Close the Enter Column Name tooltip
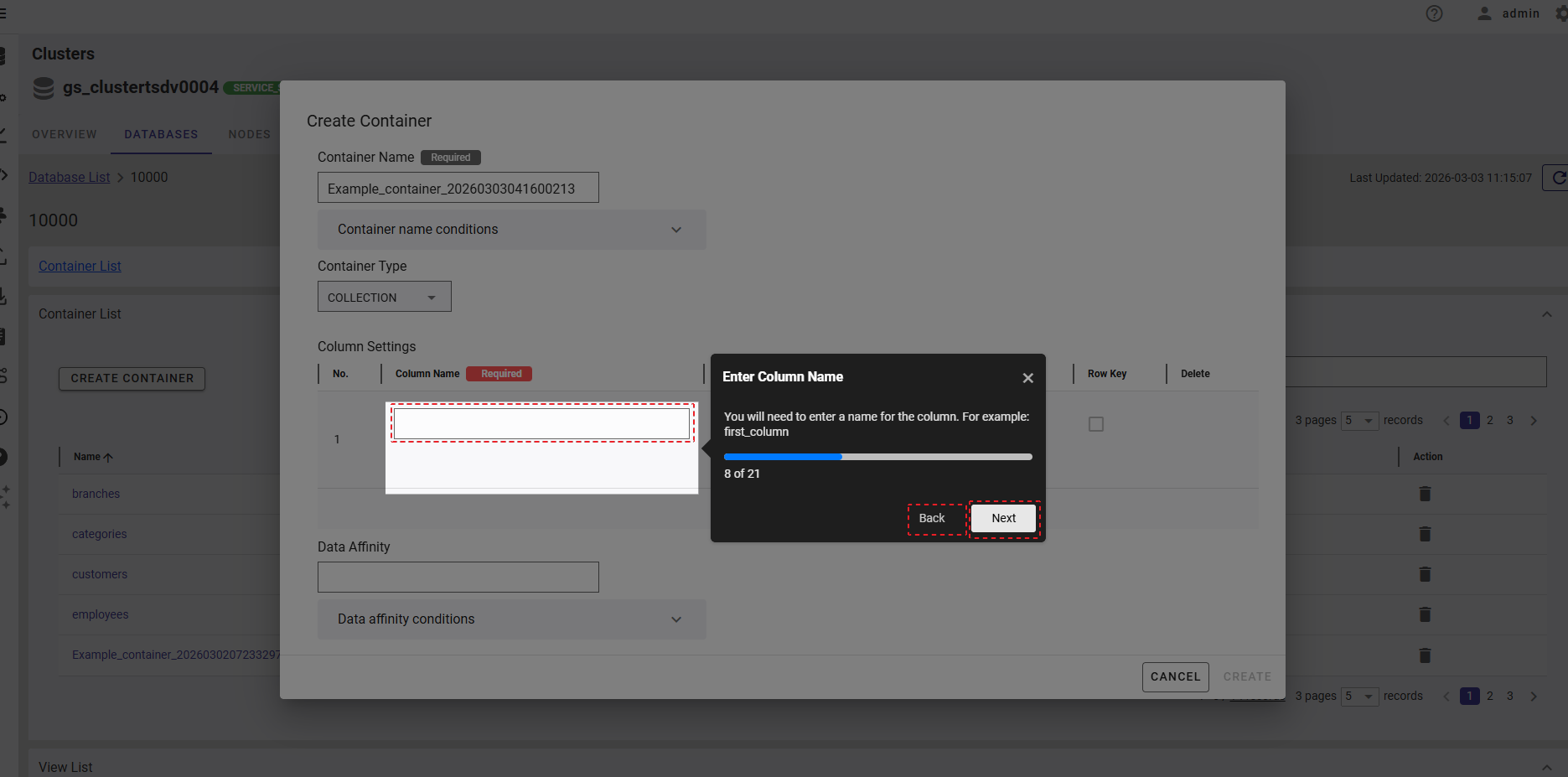This screenshot has width=1568, height=777. [1027, 378]
